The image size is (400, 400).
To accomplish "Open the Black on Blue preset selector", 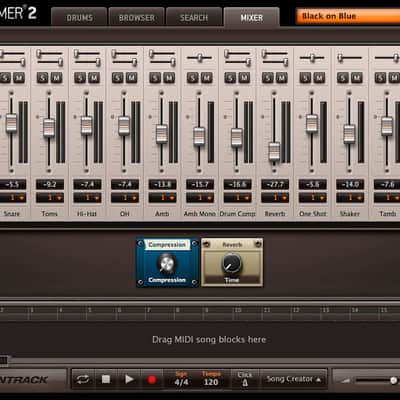I will click(x=348, y=16).
